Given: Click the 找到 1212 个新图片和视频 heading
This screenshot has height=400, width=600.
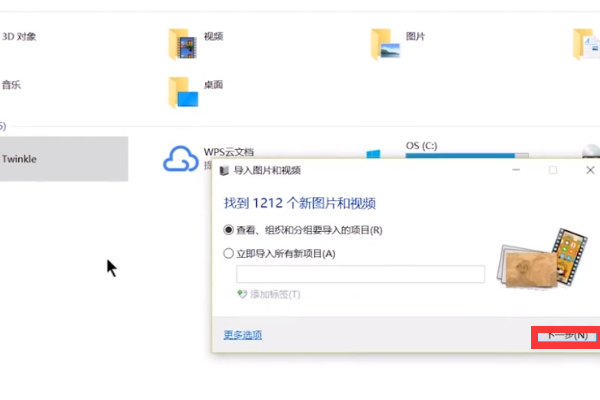Looking at the screenshot, I should [300, 203].
